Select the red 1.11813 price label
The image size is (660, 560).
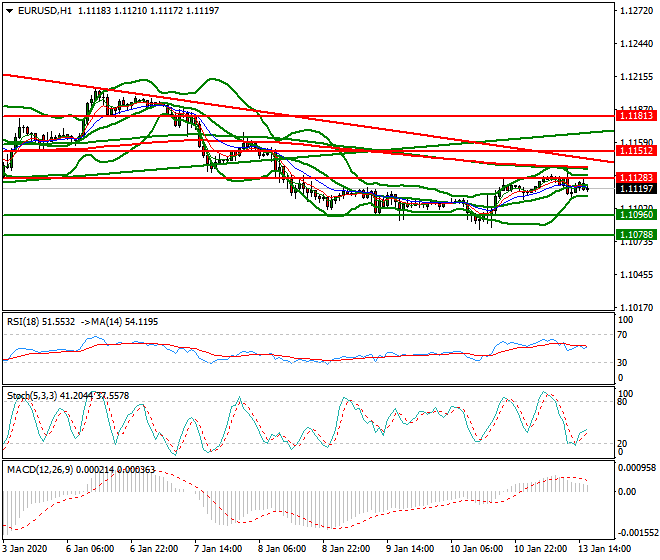(636, 115)
